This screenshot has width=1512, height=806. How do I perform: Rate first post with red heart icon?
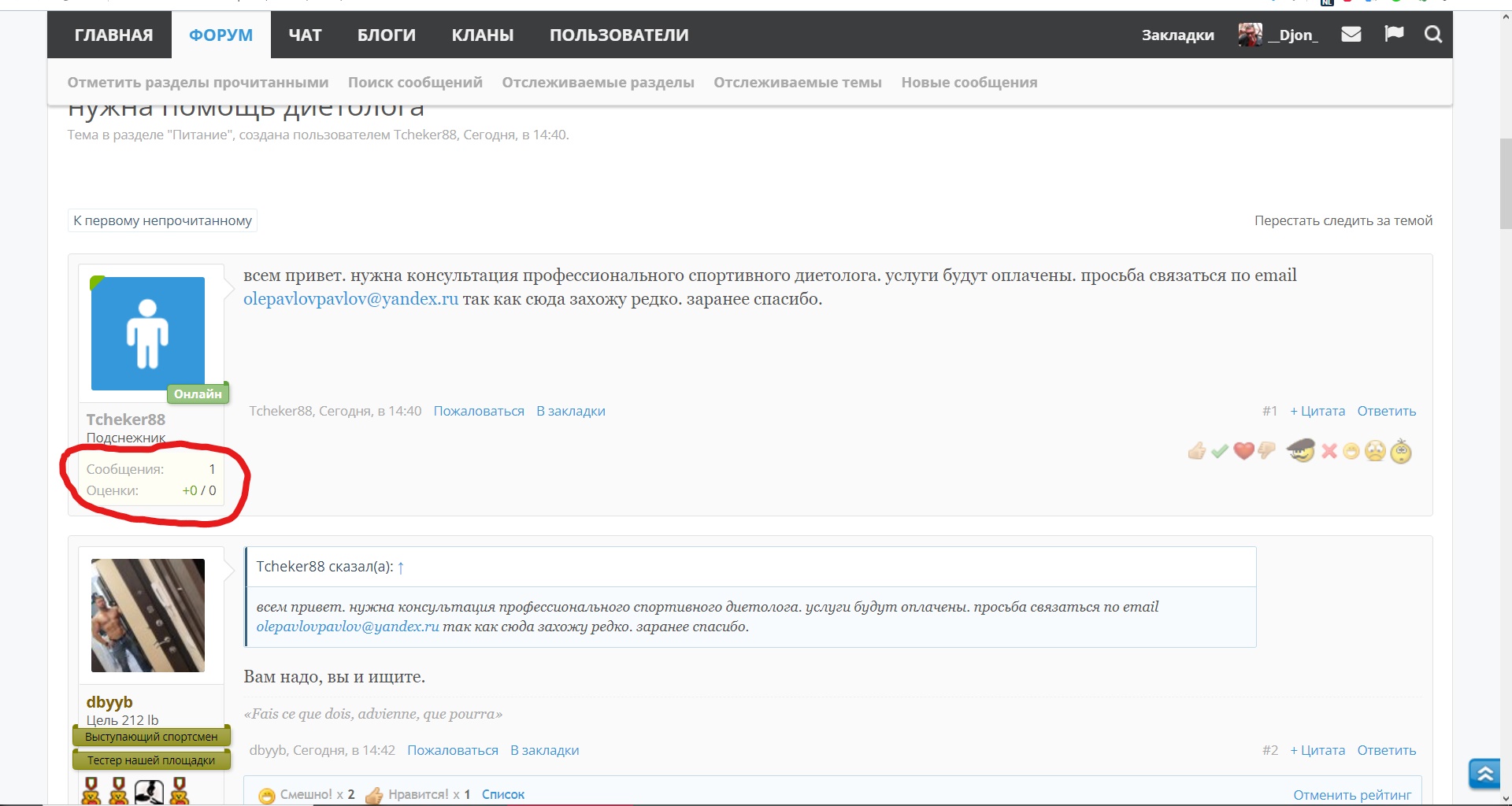(1243, 451)
